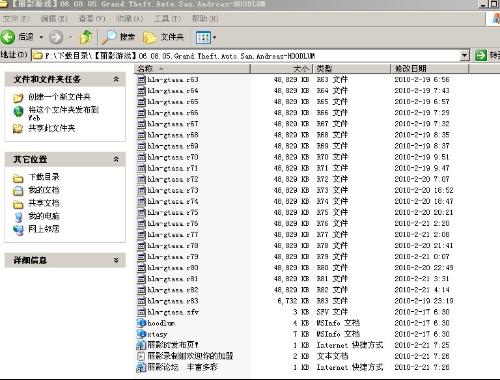The width and height of the screenshot is (500, 380).
Task: Open the 工具(T) menu
Action: (x=167, y=19)
